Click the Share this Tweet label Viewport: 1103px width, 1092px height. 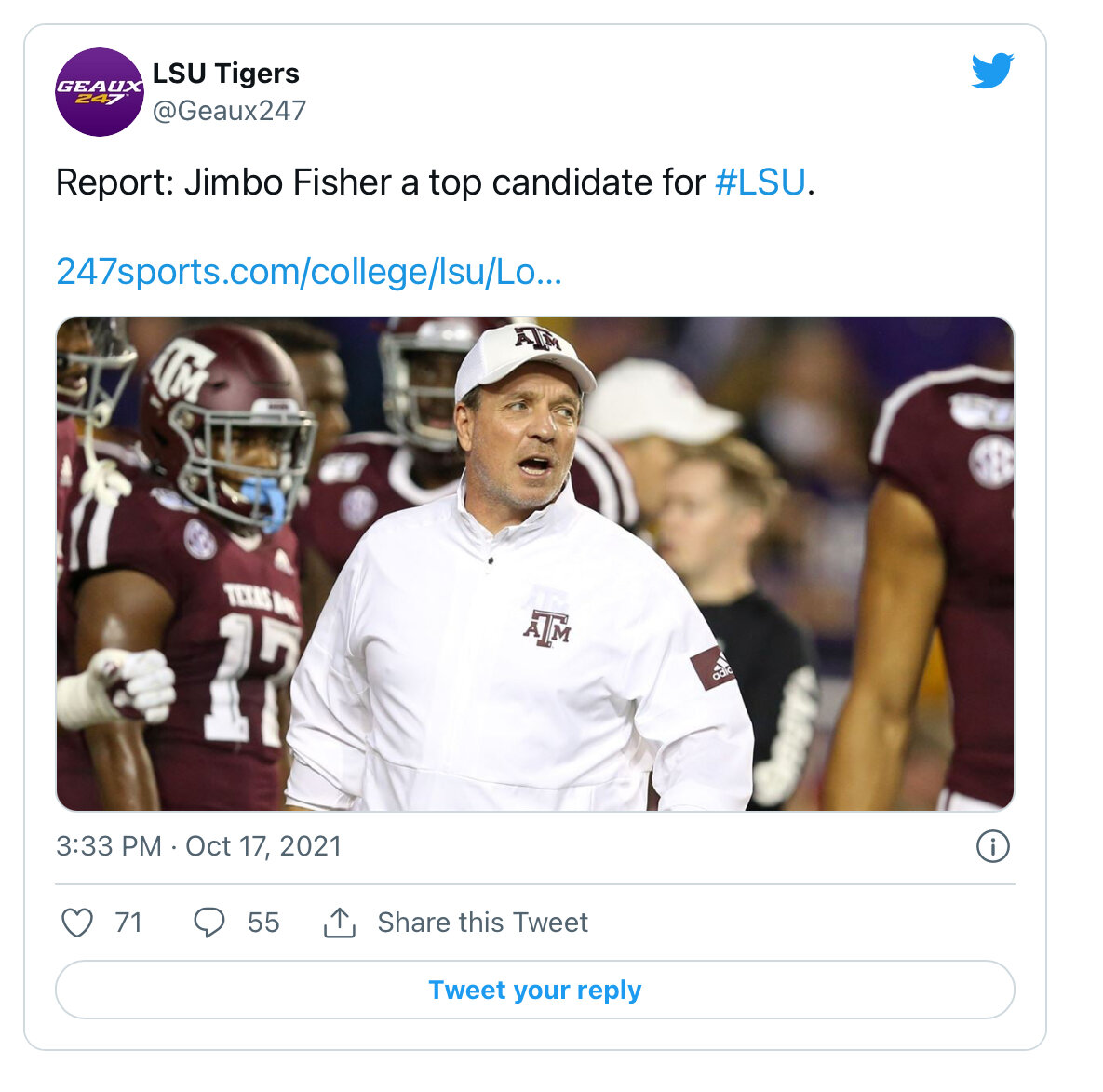482,923
